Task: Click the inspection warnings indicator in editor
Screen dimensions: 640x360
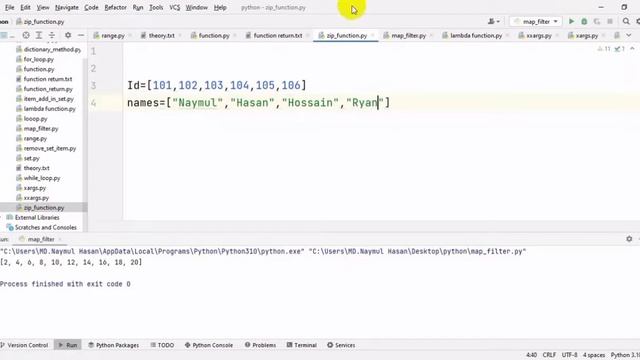Action: click(611, 49)
